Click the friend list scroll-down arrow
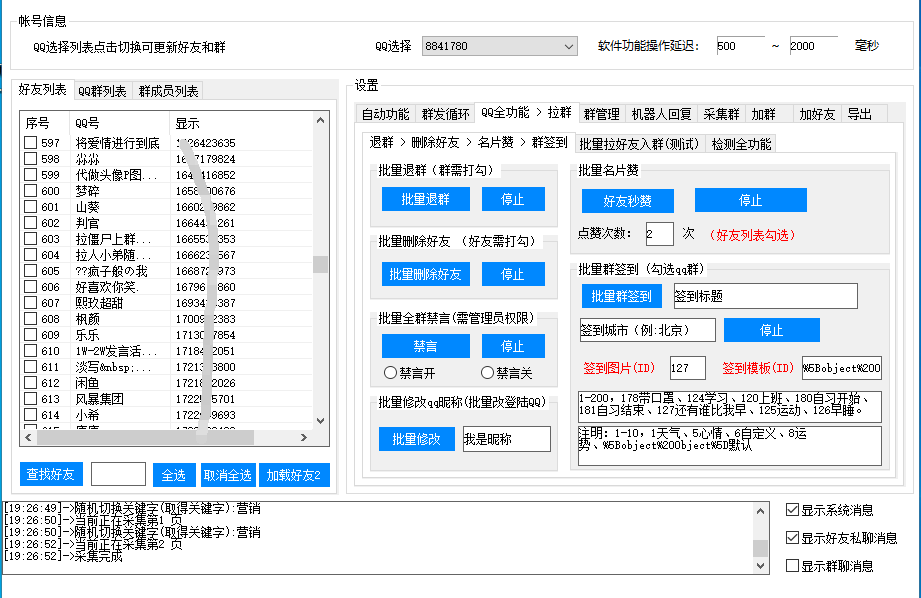The image size is (921, 598). point(320,420)
